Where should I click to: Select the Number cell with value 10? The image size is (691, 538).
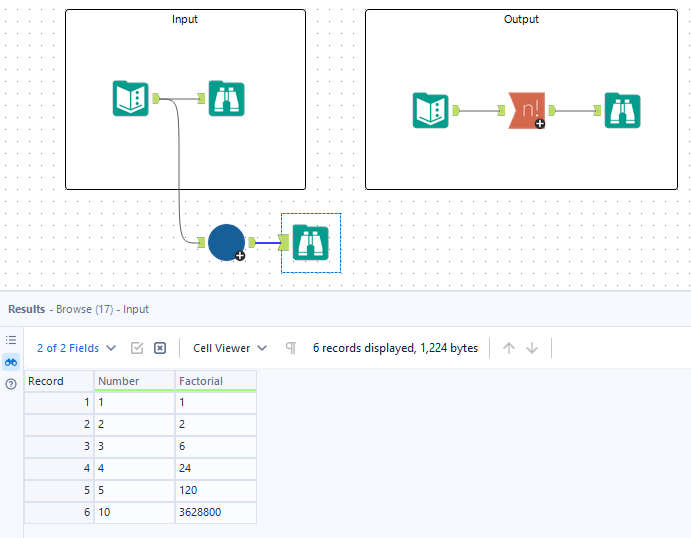134,512
